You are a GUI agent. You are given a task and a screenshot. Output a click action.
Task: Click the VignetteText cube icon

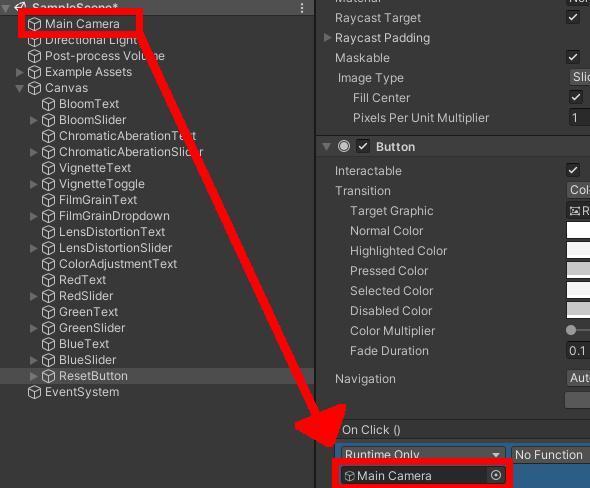(x=48, y=168)
